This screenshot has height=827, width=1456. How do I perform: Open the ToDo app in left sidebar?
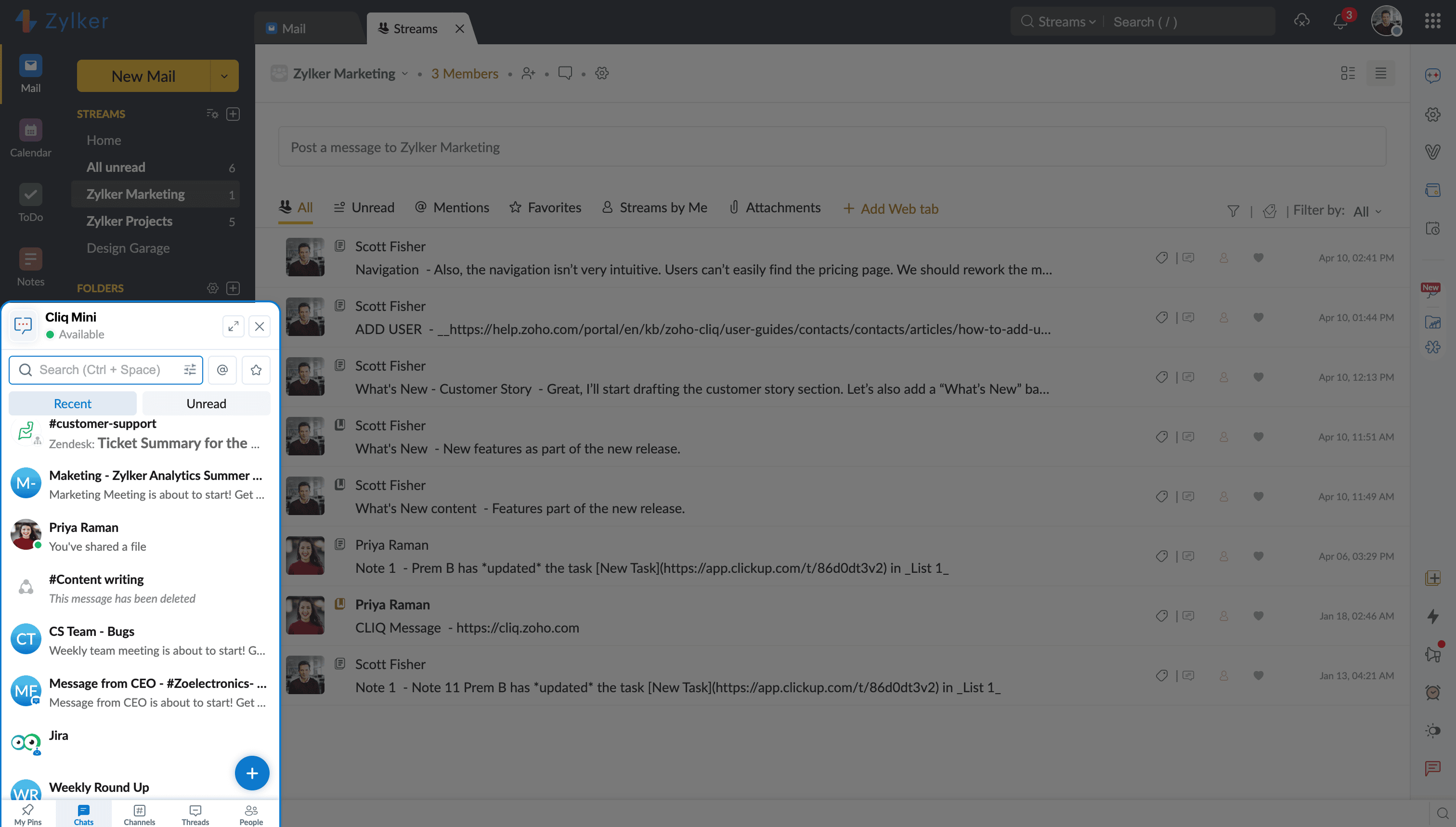(31, 202)
